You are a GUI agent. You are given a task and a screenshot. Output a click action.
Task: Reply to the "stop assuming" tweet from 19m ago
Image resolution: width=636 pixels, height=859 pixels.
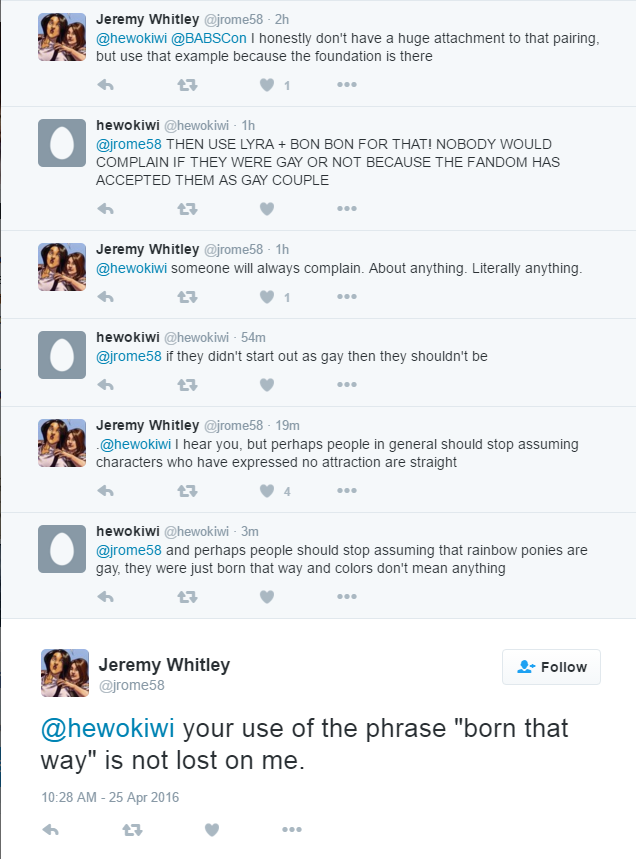pyautogui.click(x=107, y=491)
